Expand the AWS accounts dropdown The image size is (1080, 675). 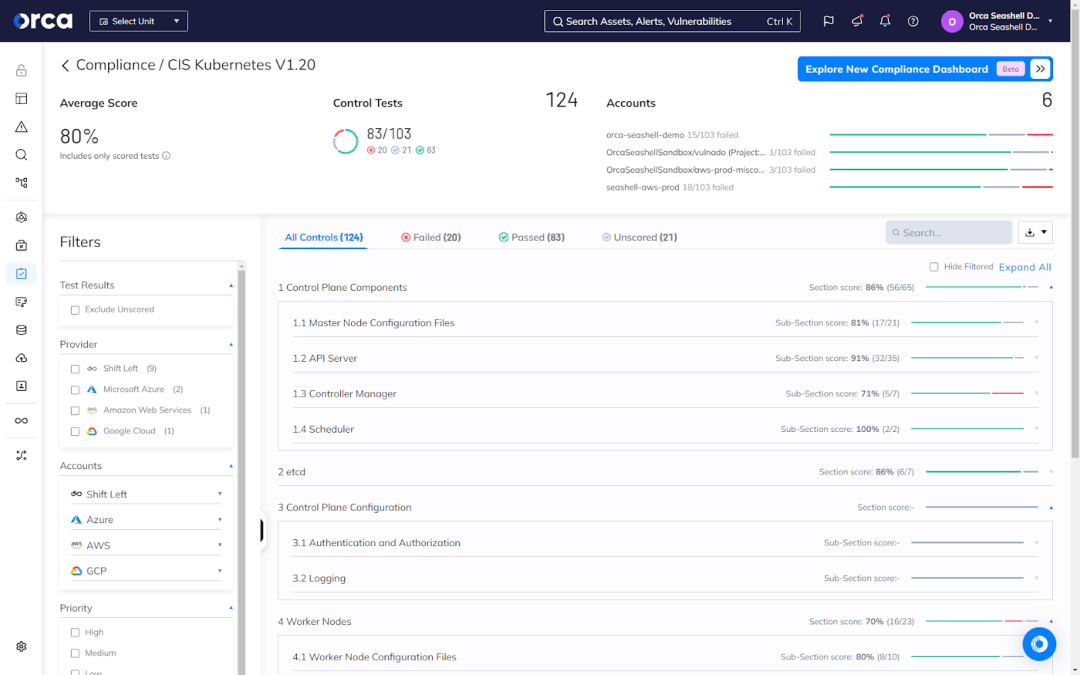(x=146, y=545)
